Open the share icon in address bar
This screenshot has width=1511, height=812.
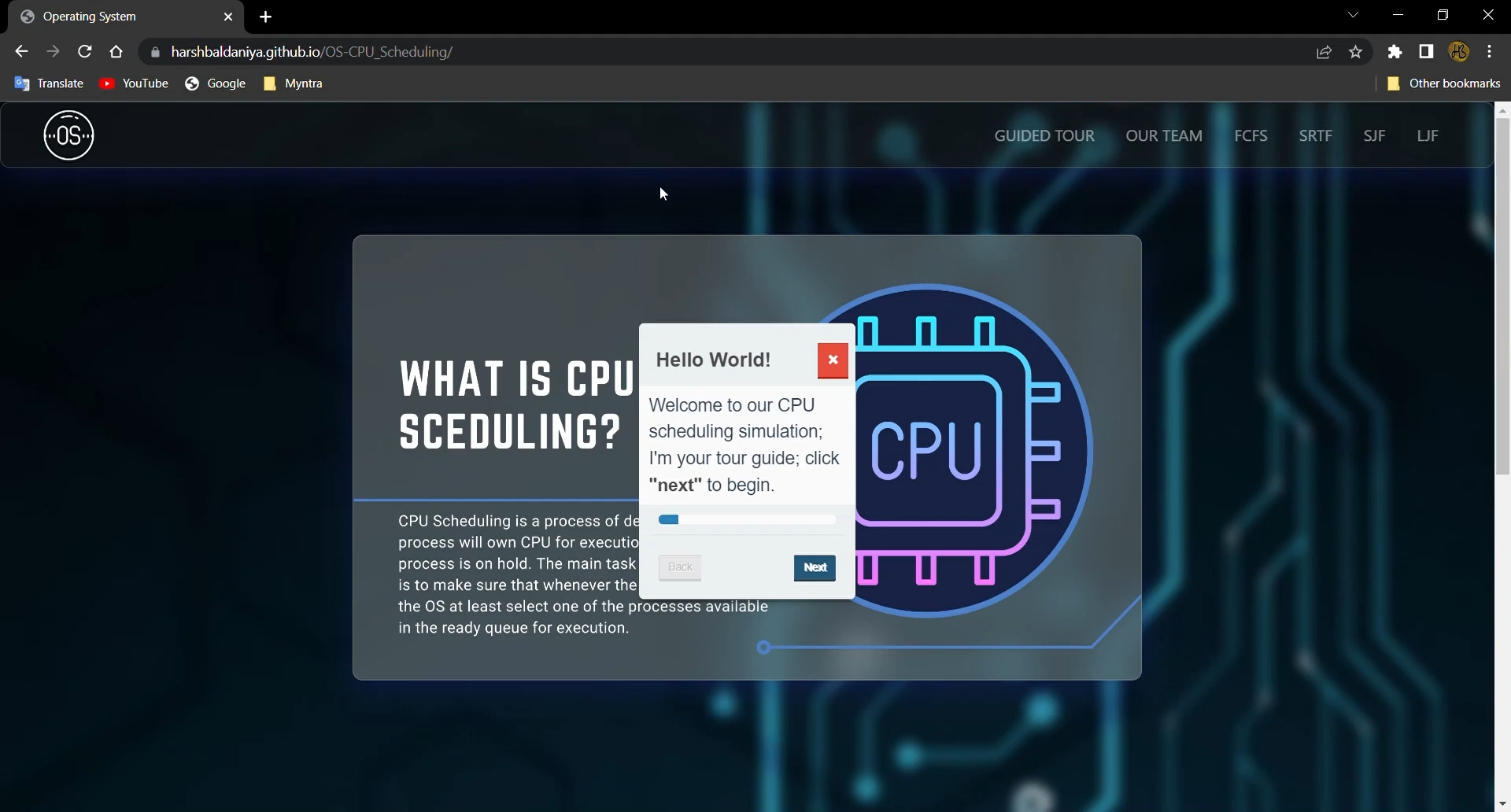pyautogui.click(x=1324, y=52)
